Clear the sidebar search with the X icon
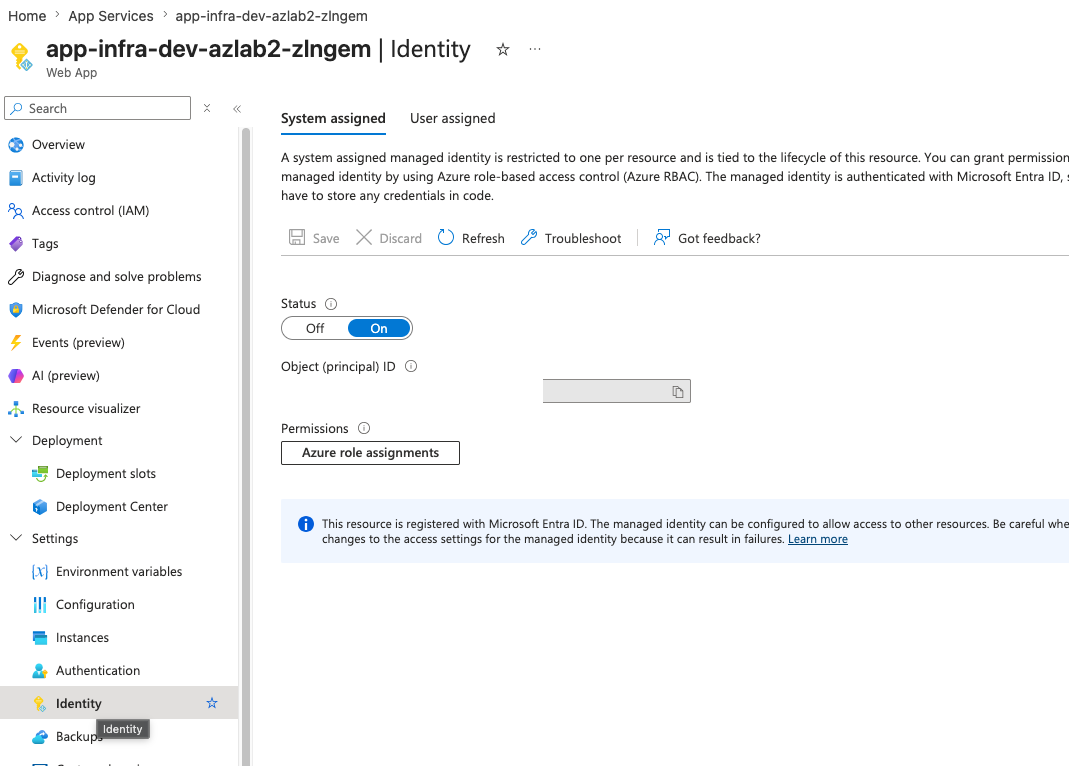1069x766 pixels. (207, 108)
